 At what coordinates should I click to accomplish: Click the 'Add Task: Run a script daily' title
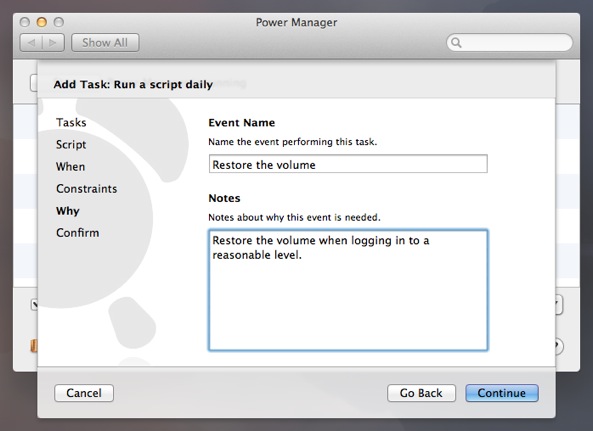click(133, 84)
